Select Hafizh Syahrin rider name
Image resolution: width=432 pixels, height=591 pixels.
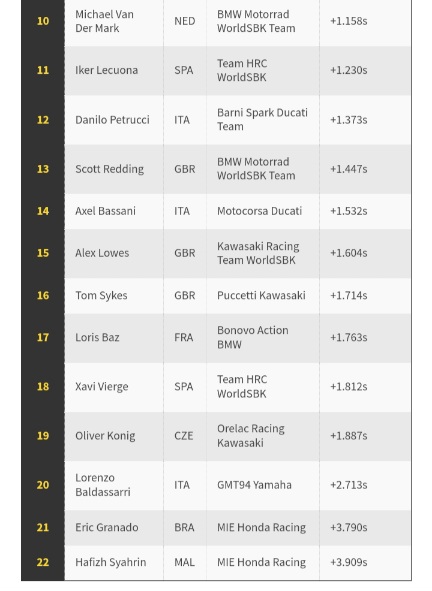click(110, 562)
